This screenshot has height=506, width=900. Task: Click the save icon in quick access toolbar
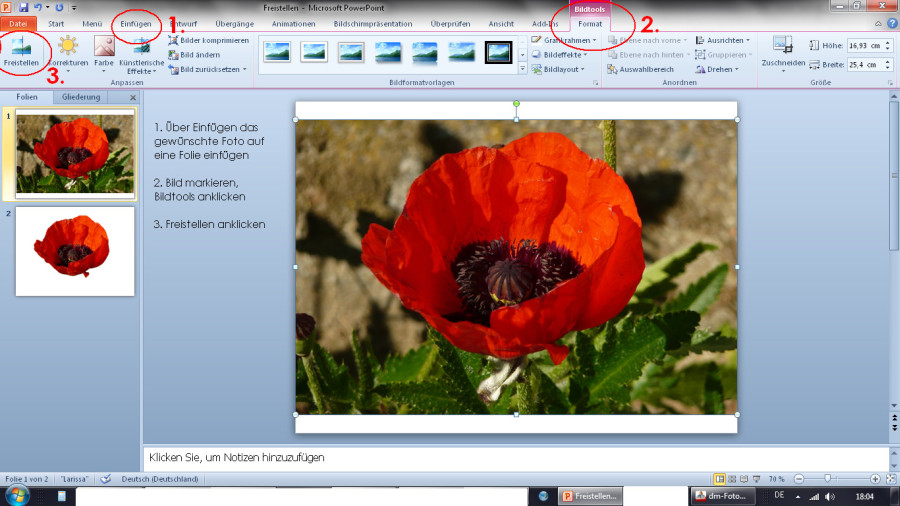click(22, 7)
